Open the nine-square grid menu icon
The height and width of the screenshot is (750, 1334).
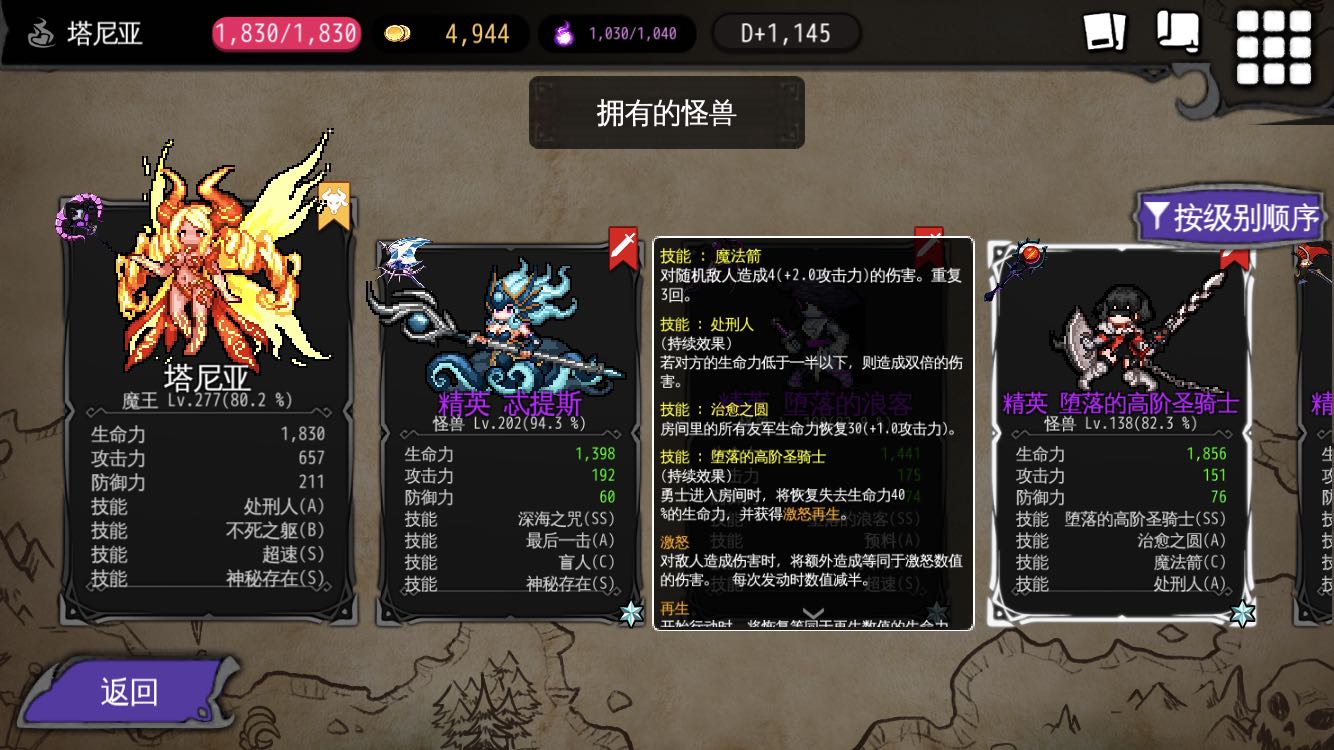tap(1274, 47)
